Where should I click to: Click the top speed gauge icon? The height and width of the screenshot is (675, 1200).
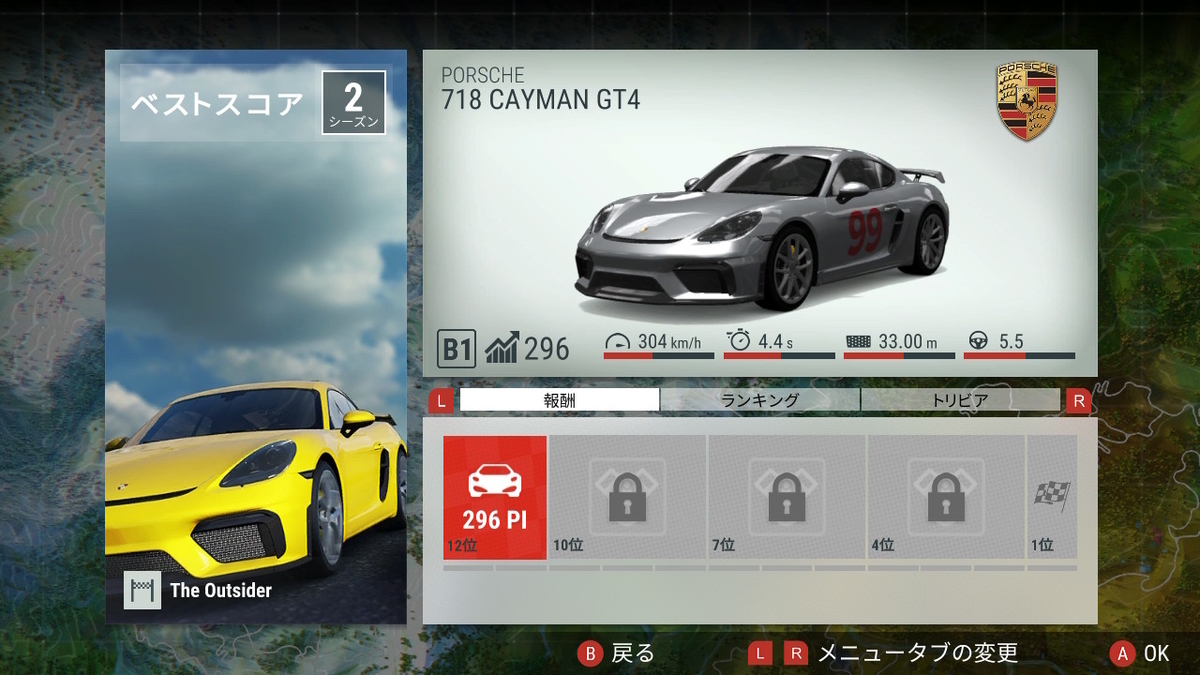pos(618,341)
